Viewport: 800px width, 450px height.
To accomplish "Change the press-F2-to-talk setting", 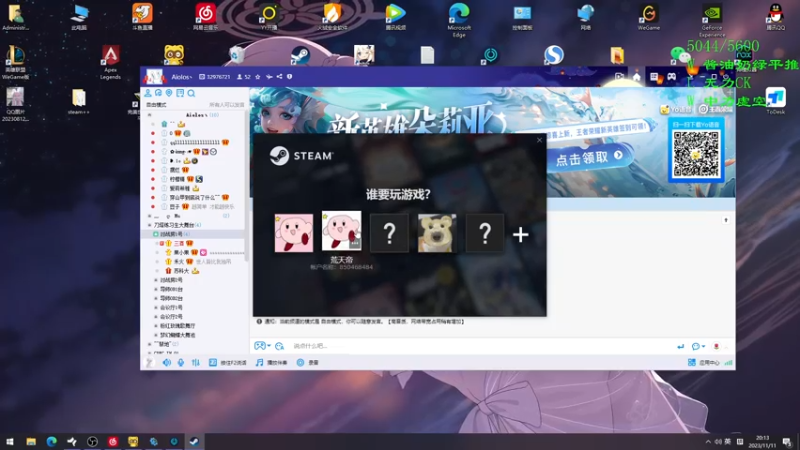I will tap(228, 362).
